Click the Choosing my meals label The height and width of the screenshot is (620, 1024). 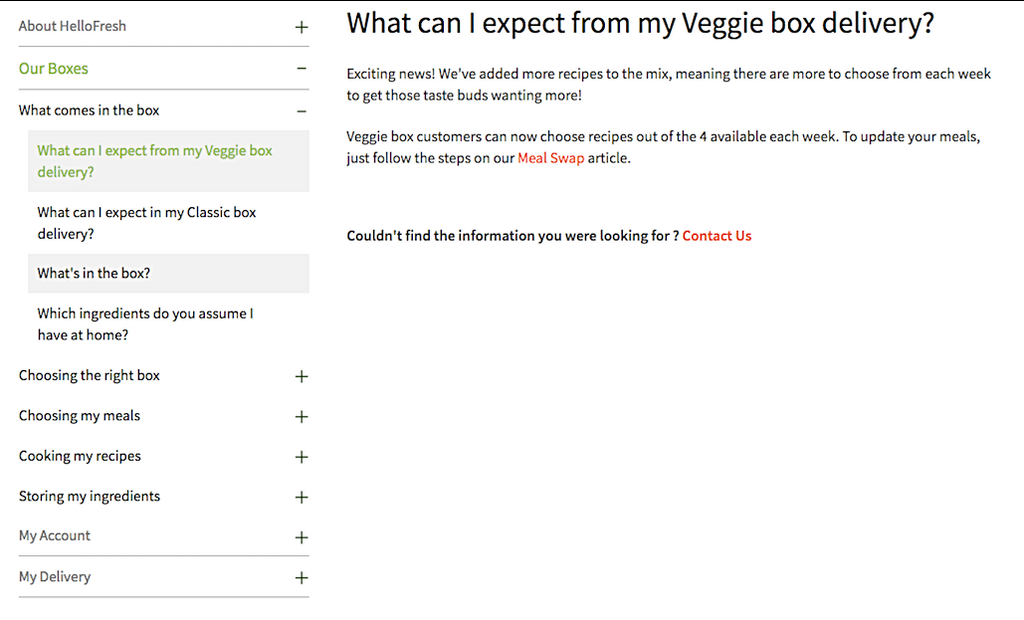click(79, 416)
